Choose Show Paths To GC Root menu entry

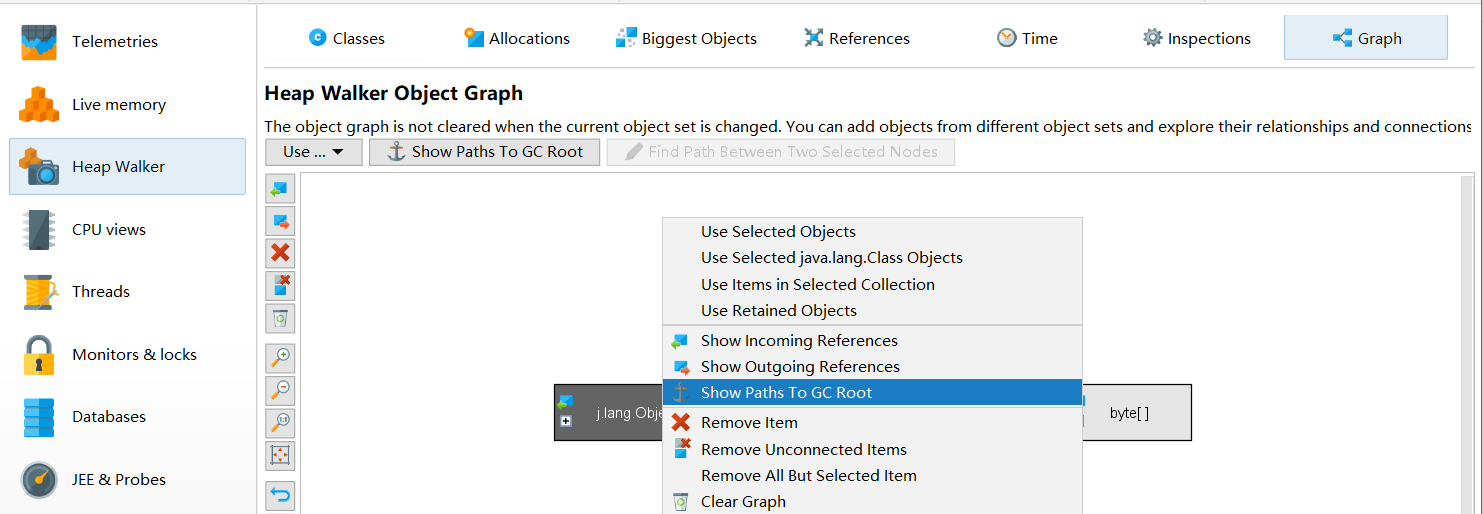786,393
